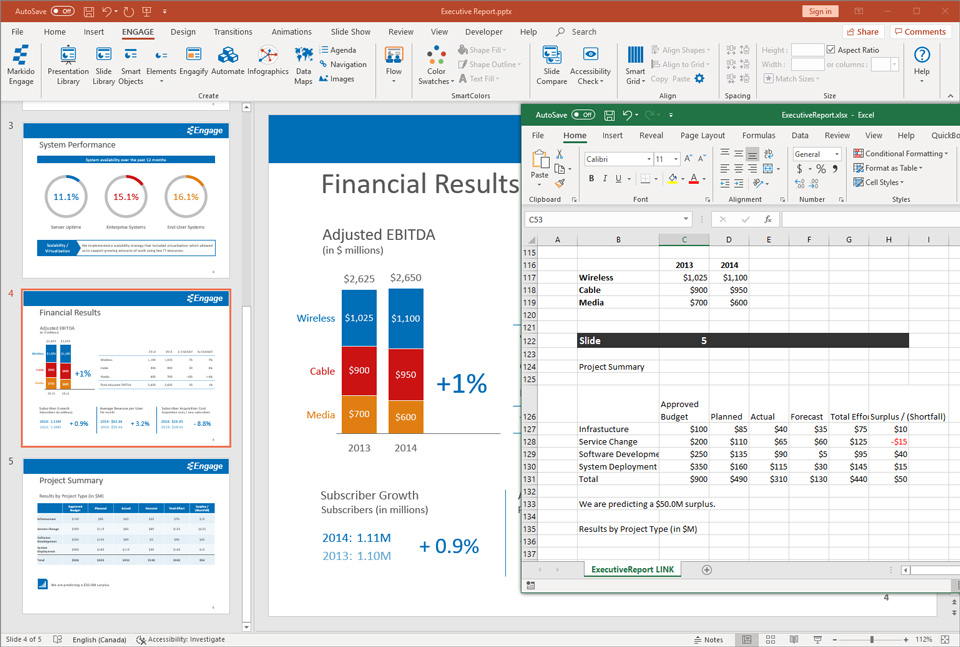Image resolution: width=960 pixels, height=647 pixels.
Task: Open Excel Name Box dropdown
Action: pos(686,219)
